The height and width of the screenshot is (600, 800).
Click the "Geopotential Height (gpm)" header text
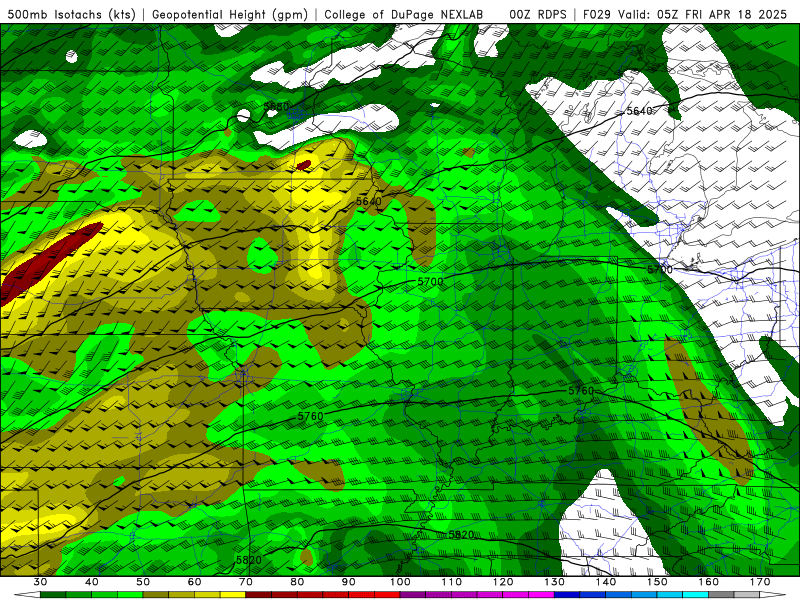pos(230,14)
